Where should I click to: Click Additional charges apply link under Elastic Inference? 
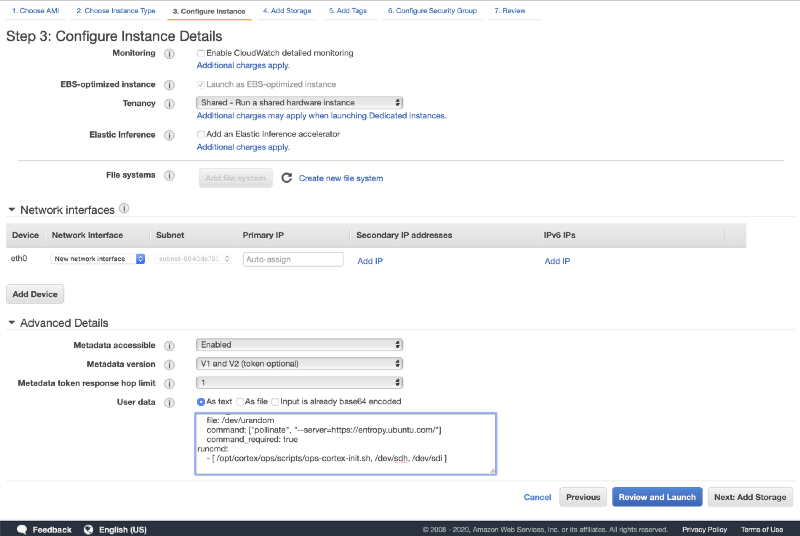pyautogui.click(x=243, y=147)
